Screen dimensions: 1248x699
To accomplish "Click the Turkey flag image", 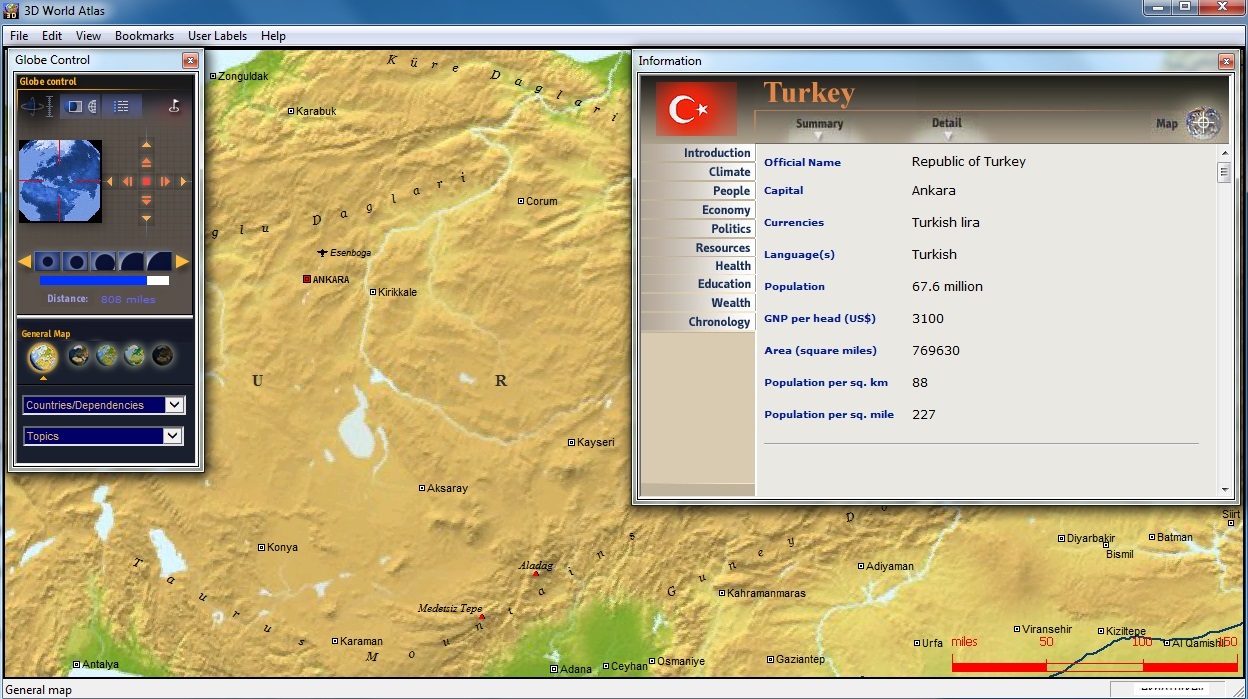I will click(x=696, y=108).
